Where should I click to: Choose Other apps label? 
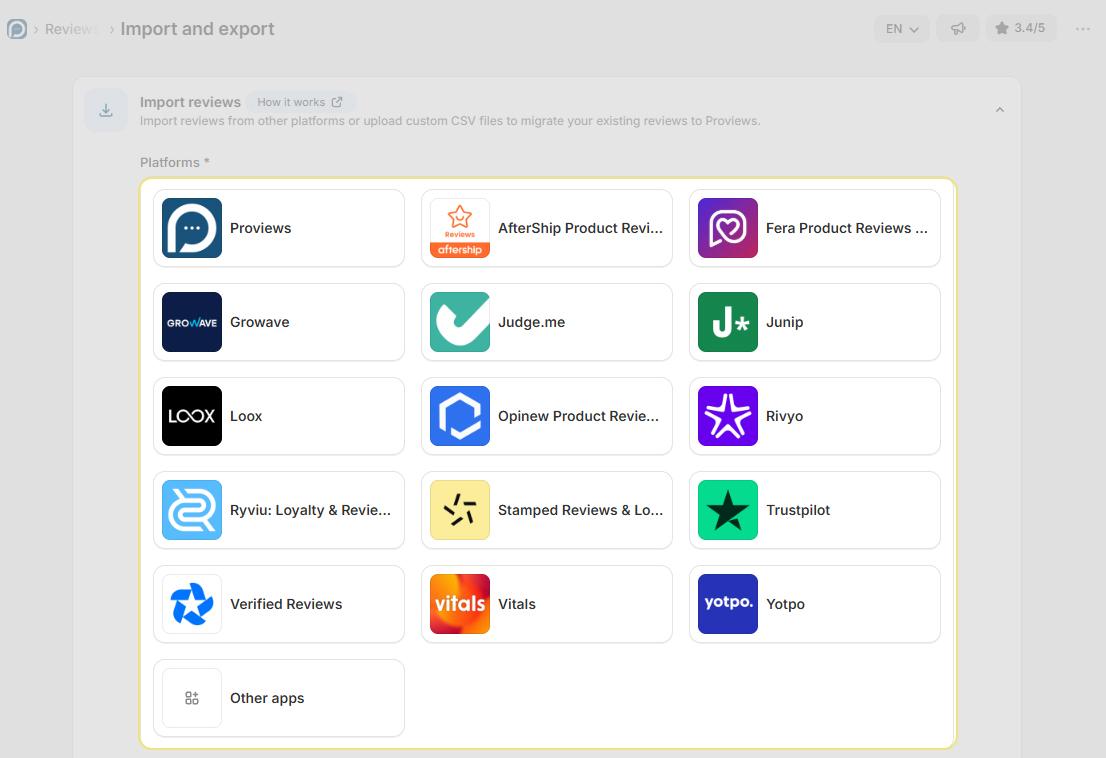(267, 699)
